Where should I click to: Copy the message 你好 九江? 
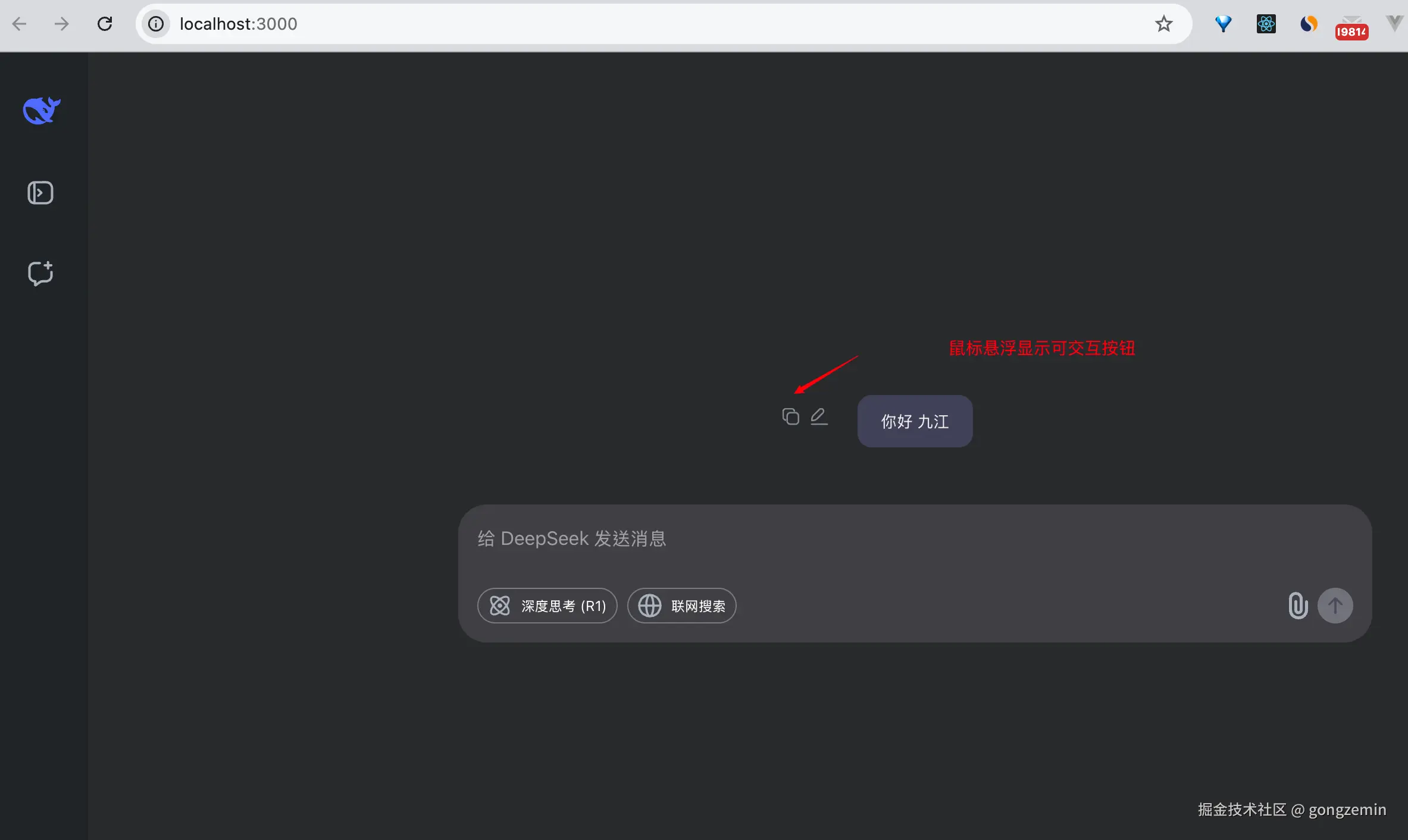790,416
